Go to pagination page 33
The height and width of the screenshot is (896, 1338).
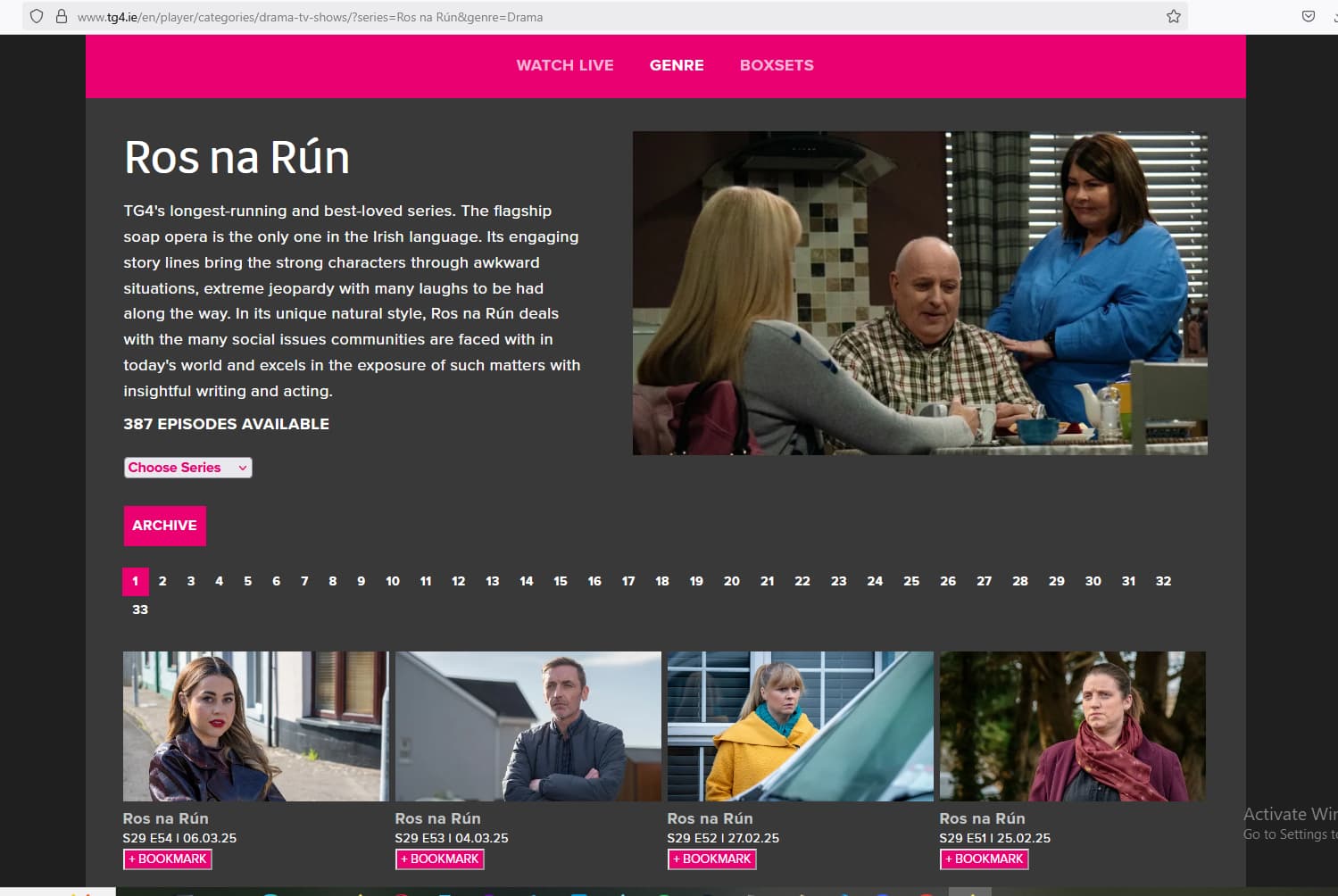[x=140, y=610]
